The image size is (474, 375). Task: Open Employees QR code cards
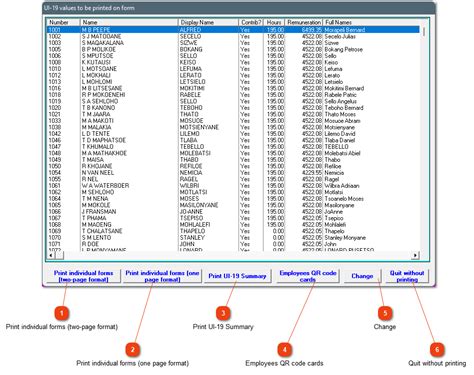click(x=308, y=276)
